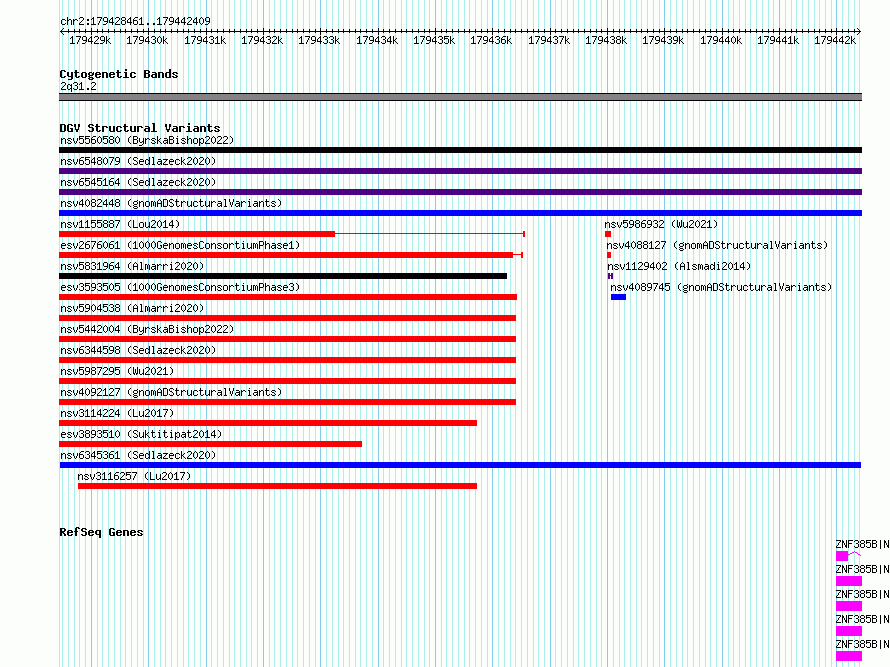This screenshot has height=667, width=890.
Task: Open nsv1129402 (Alsmadi2014) variant label
Action: click(679, 266)
